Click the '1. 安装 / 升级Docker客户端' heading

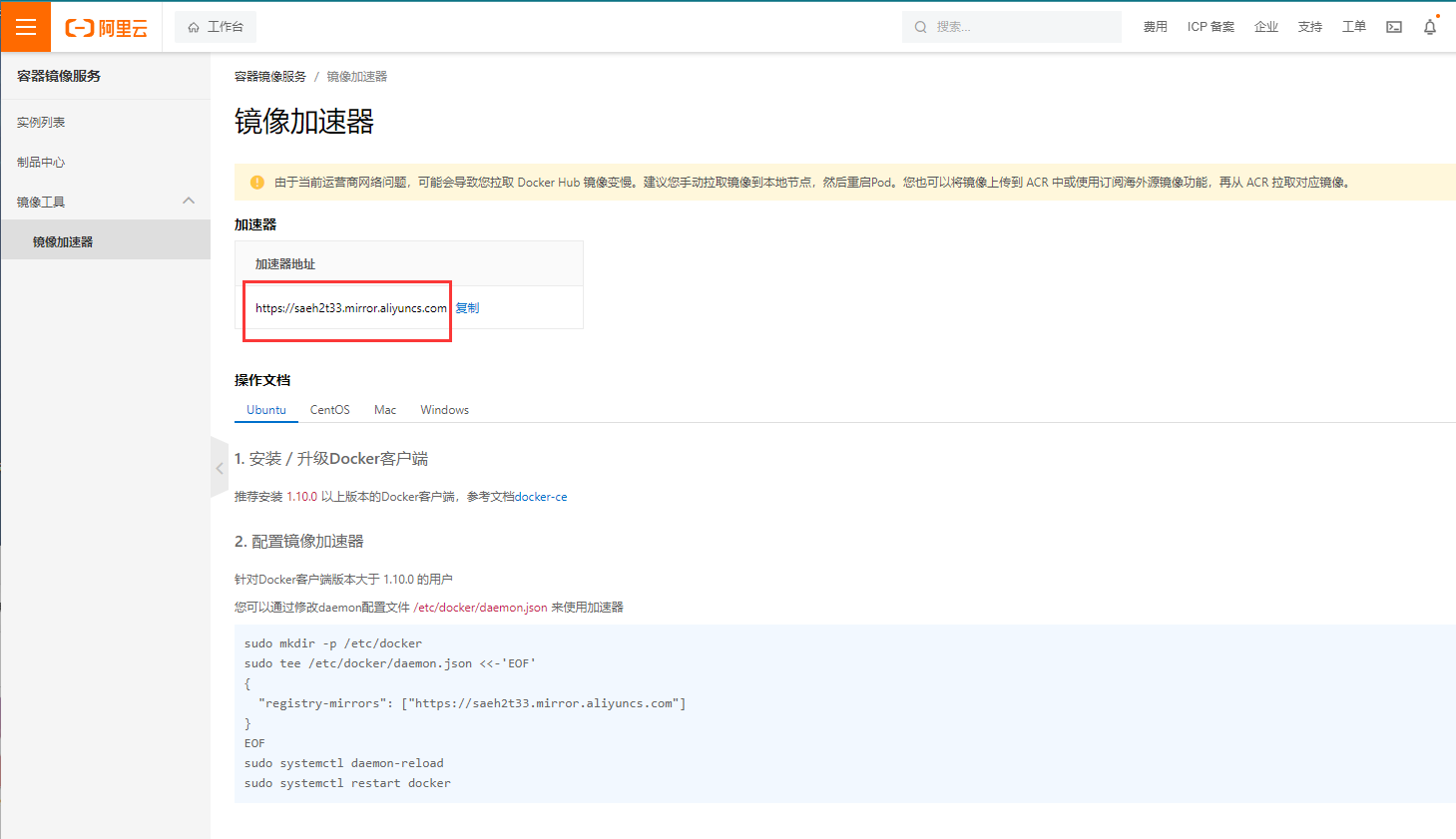(x=331, y=459)
